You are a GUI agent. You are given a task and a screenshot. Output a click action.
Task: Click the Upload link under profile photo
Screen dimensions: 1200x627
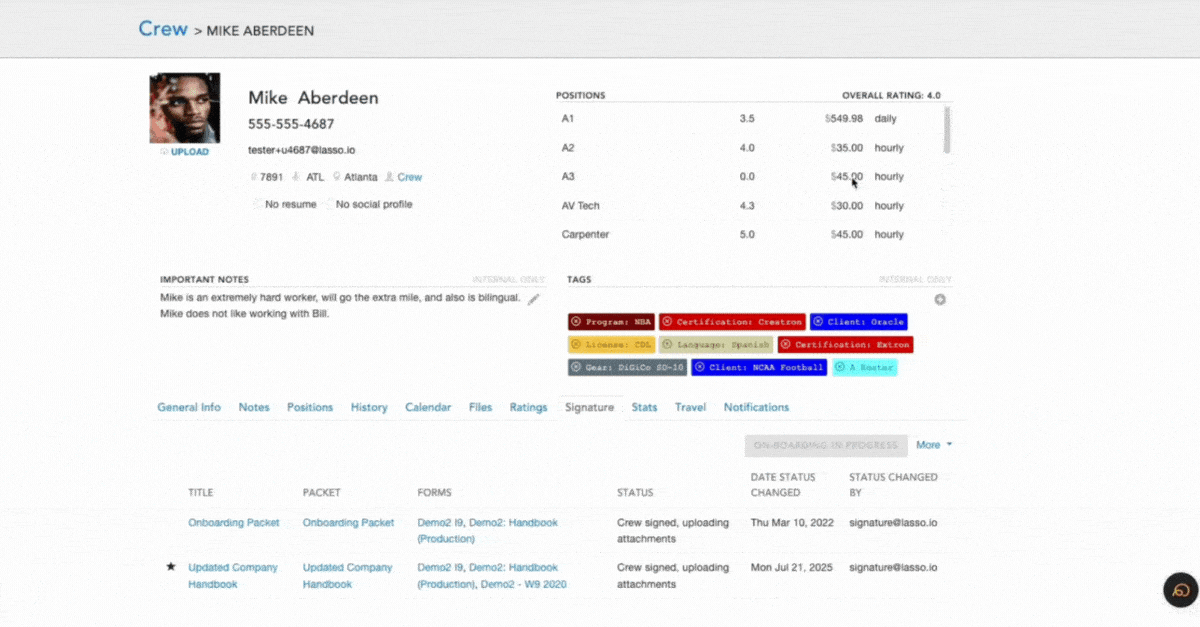[x=189, y=152]
